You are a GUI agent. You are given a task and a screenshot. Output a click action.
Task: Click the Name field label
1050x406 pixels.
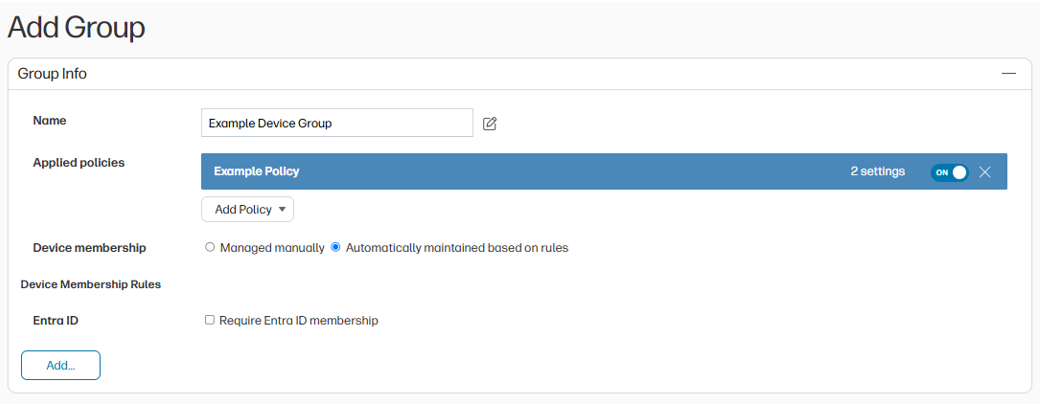tap(50, 121)
